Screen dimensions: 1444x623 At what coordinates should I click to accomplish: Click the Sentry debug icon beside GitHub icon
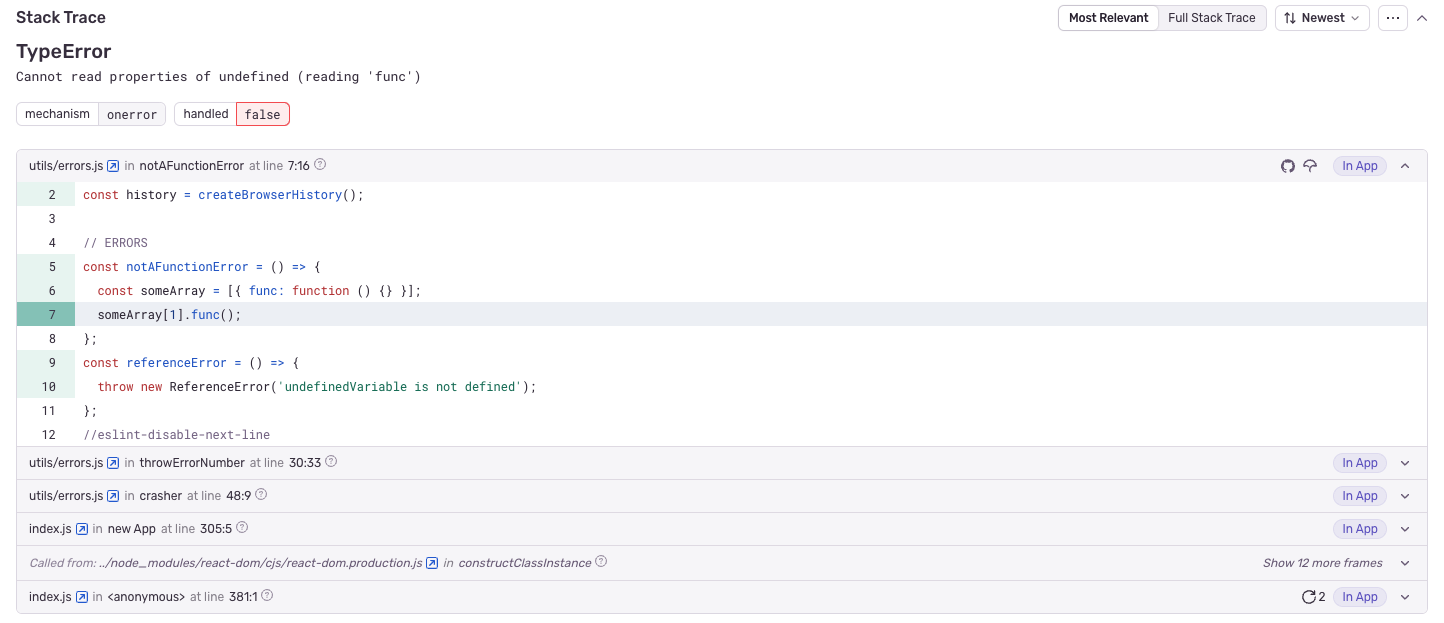click(1311, 166)
